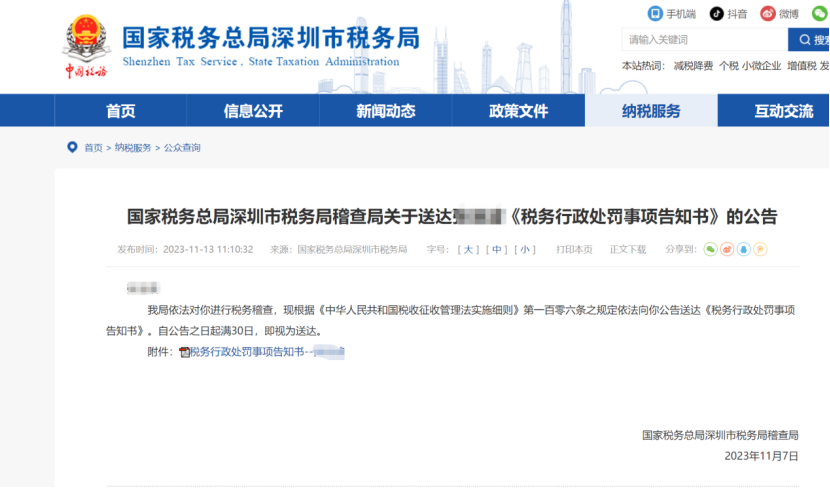Click the location pin breadcrumb icon
Screen dimensions: 830x488
tap(71, 147)
